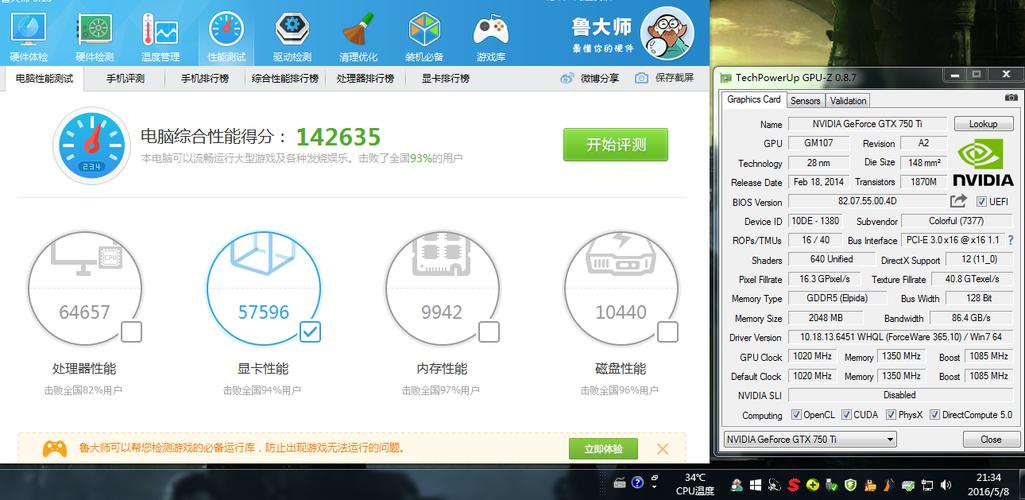Click the disk score circle 10440
Image resolution: width=1025 pixels, height=500 pixels.
621,288
